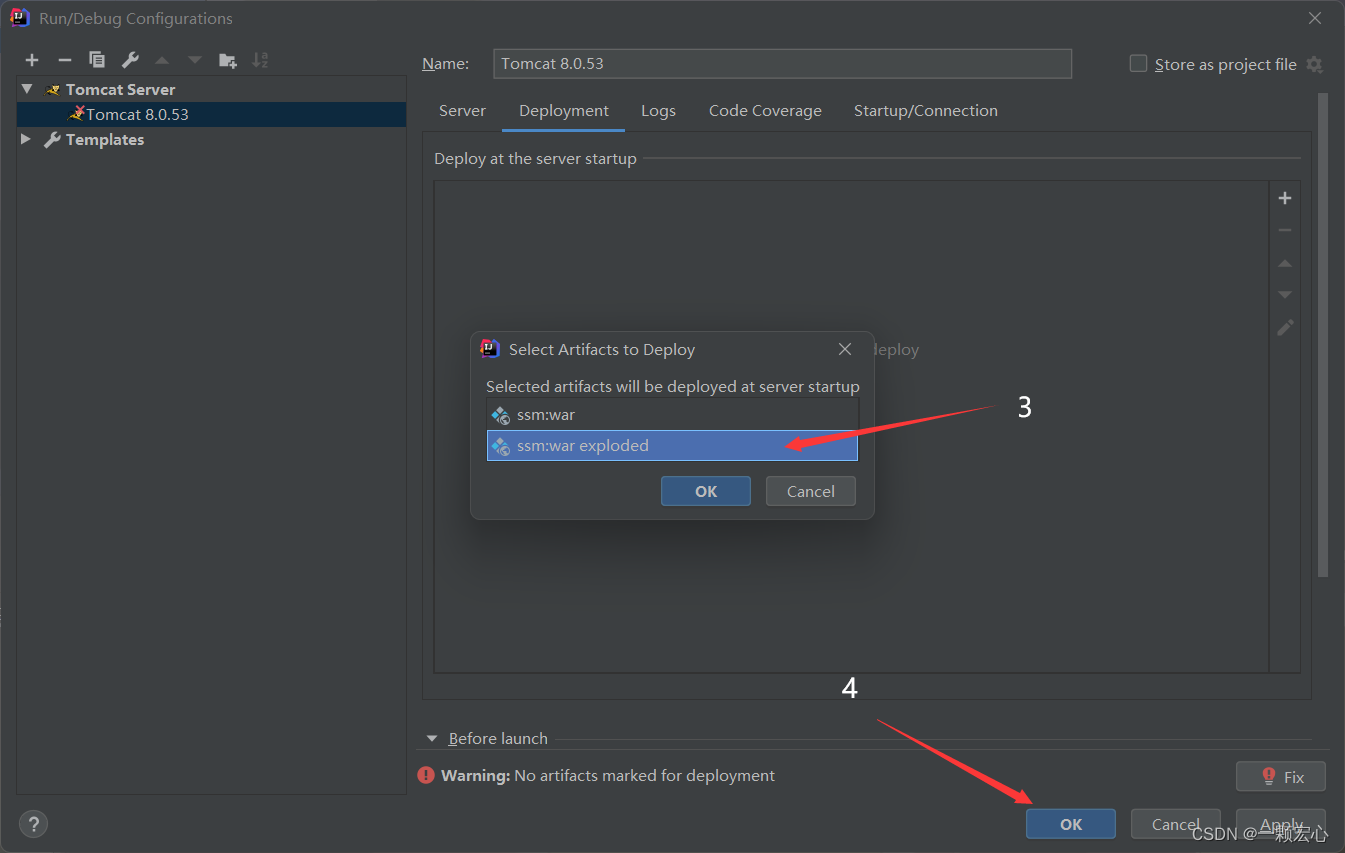The image size is (1345, 853).
Task: Close the Select Artifacts to Deploy dialog
Action: (845, 349)
